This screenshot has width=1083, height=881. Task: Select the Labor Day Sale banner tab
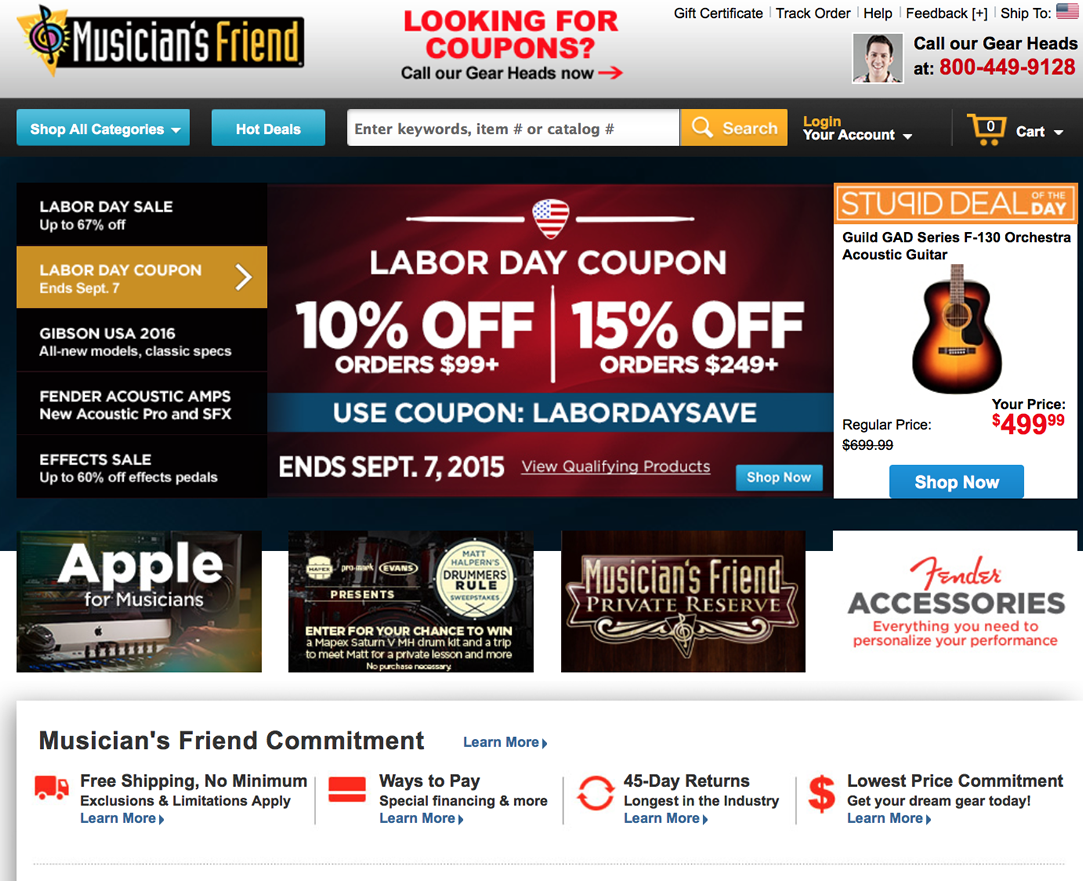[x=142, y=215]
